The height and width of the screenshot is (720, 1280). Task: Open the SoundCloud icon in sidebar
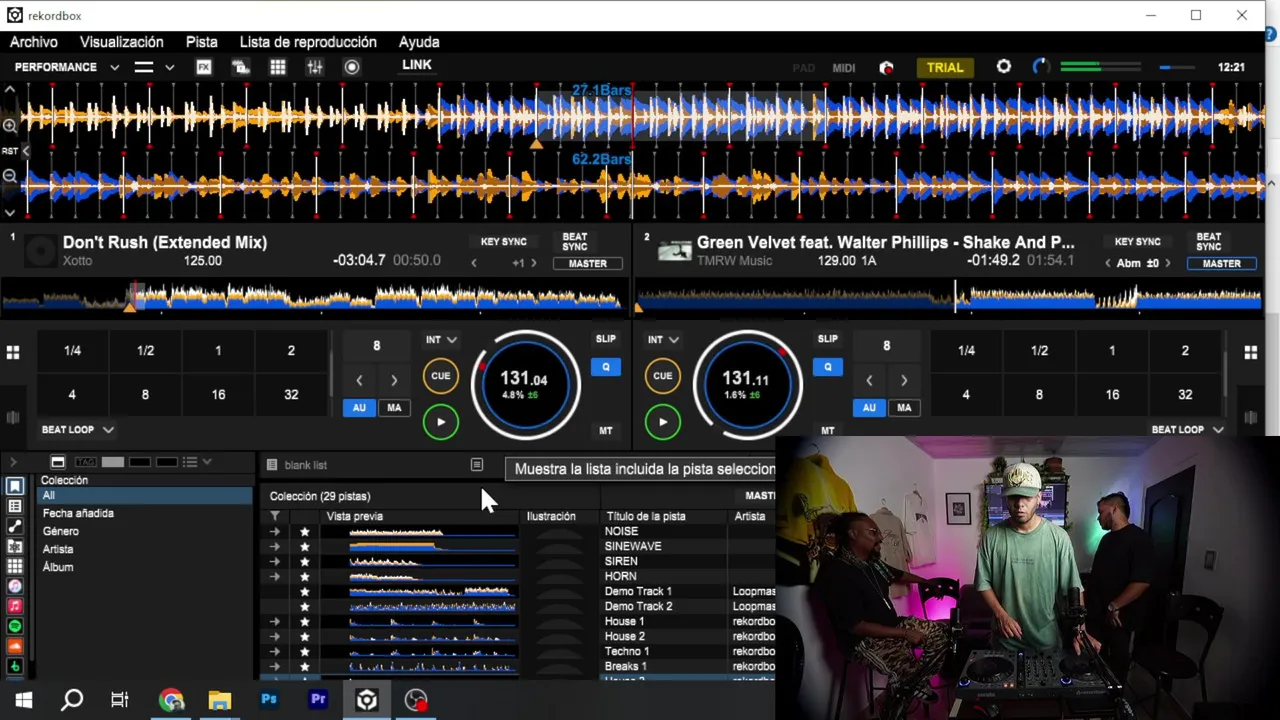(x=15, y=647)
